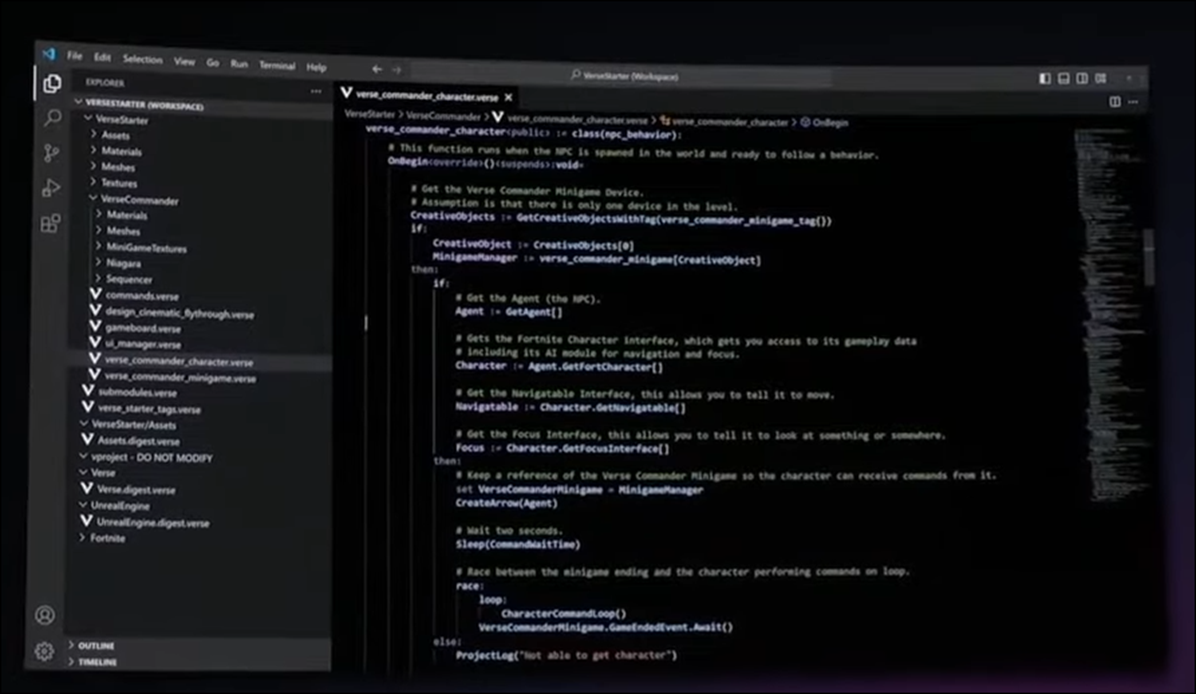The width and height of the screenshot is (1196, 694).
Task: Open the Help menu
Action: (x=317, y=67)
